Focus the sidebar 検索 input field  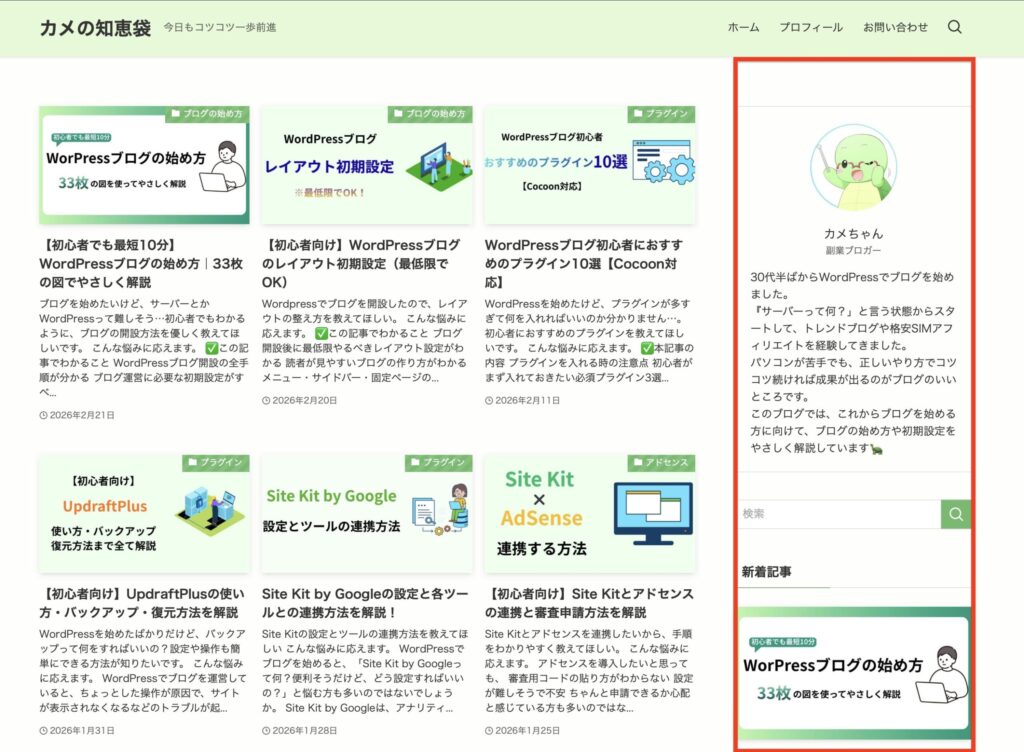click(838, 514)
